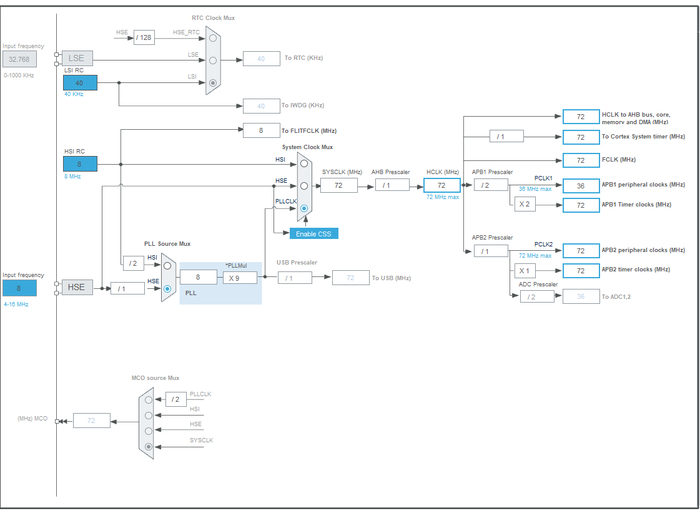Click the LSE input frequency field 32.768

tap(19, 59)
